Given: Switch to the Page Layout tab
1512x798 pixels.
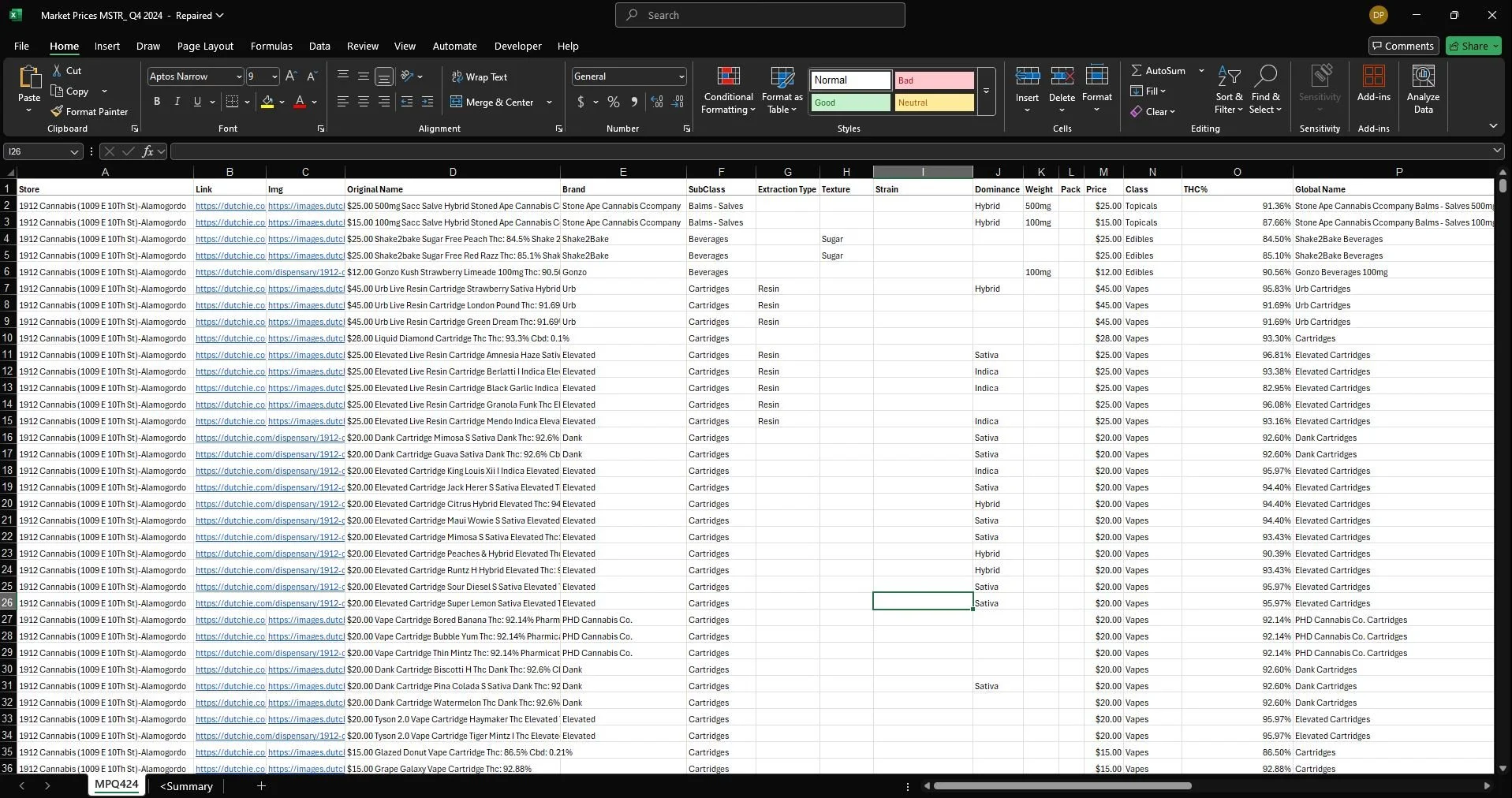Looking at the screenshot, I should pos(205,46).
